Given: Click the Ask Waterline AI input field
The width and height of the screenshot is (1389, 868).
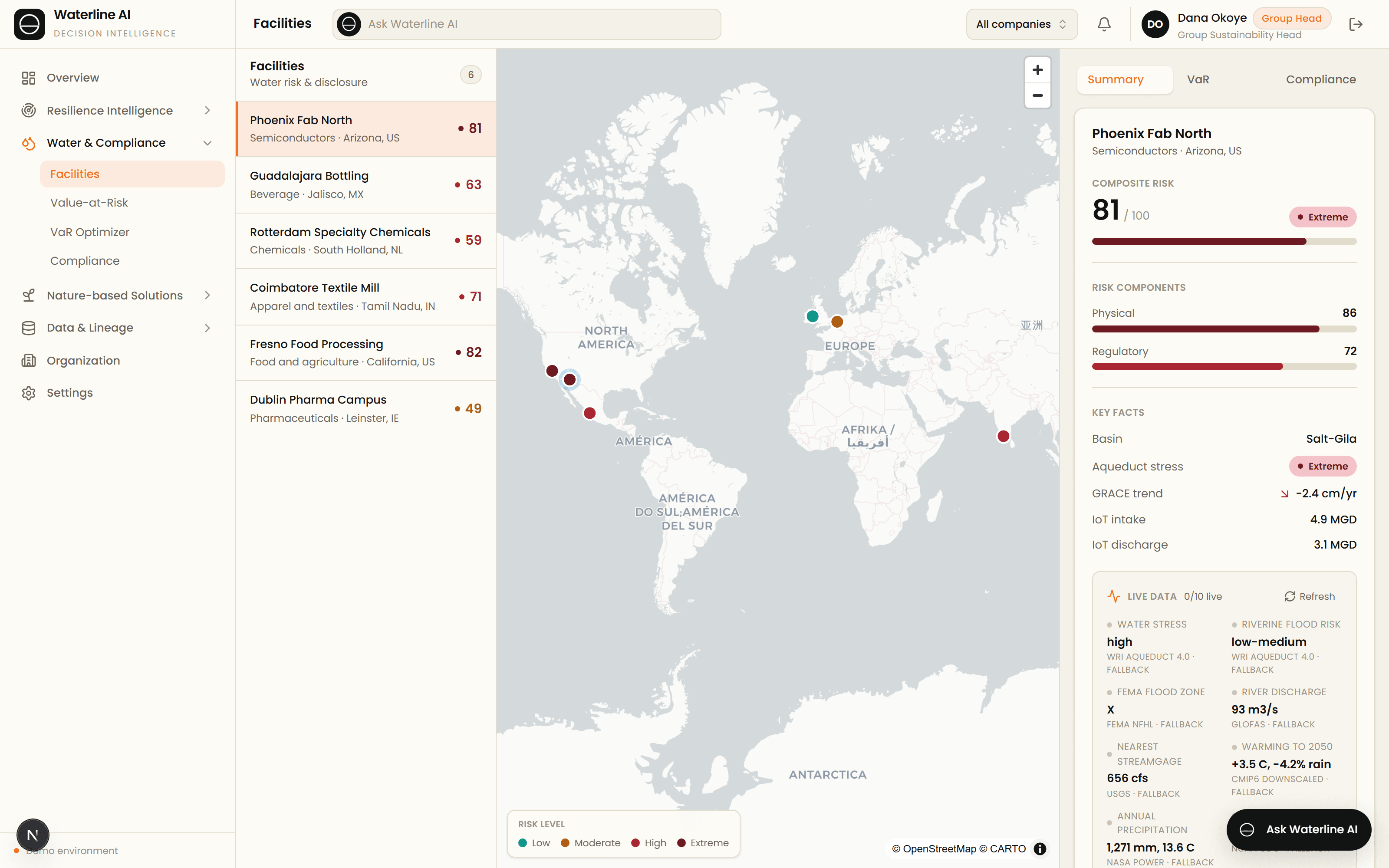Looking at the screenshot, I should coord(527,24).
